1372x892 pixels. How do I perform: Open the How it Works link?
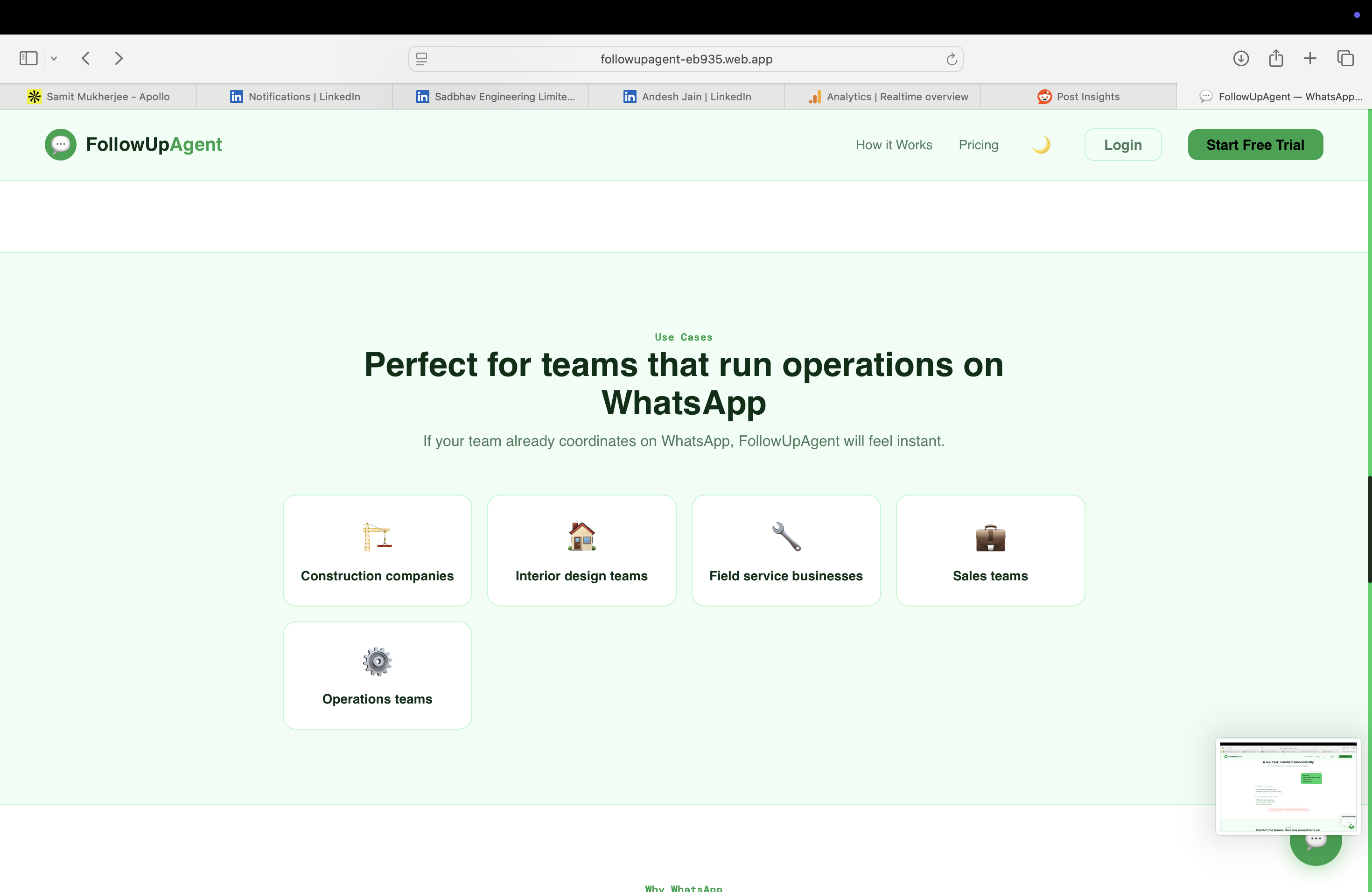(x=894, y=145)
